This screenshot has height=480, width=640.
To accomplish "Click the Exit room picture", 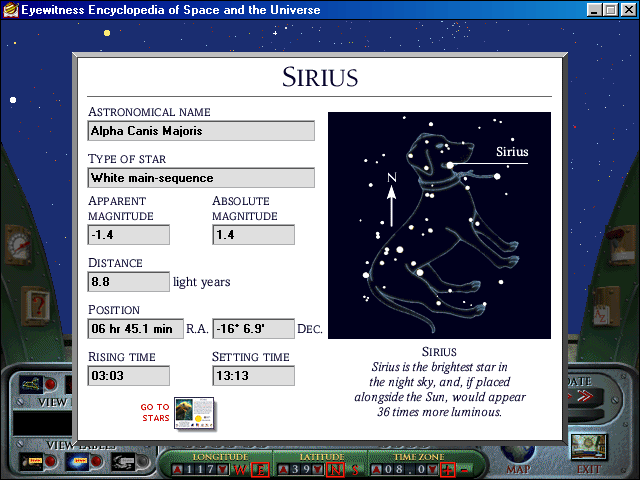I will tap(588, 448).
